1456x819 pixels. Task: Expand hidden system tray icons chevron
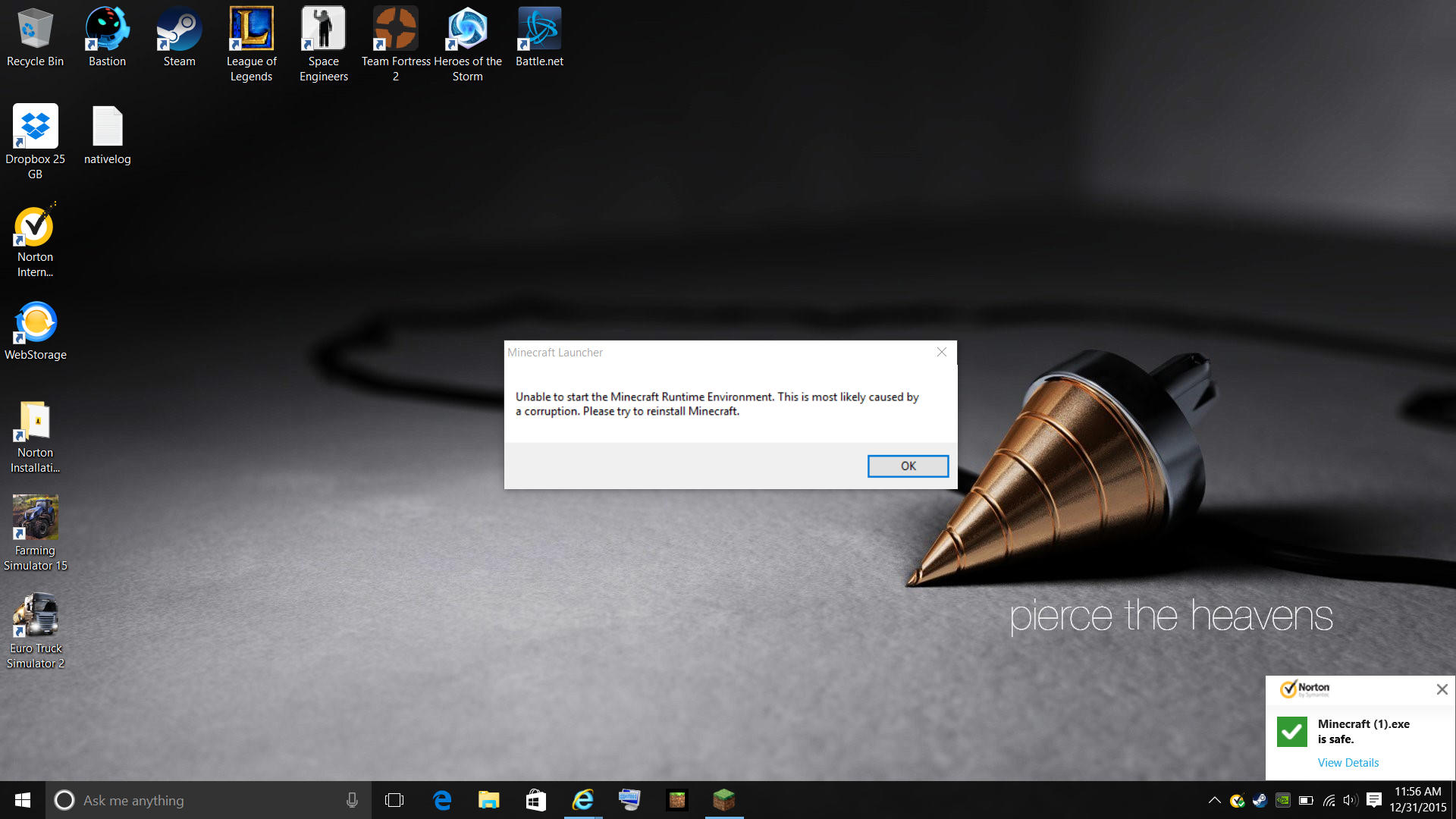tap(1214, 800)
